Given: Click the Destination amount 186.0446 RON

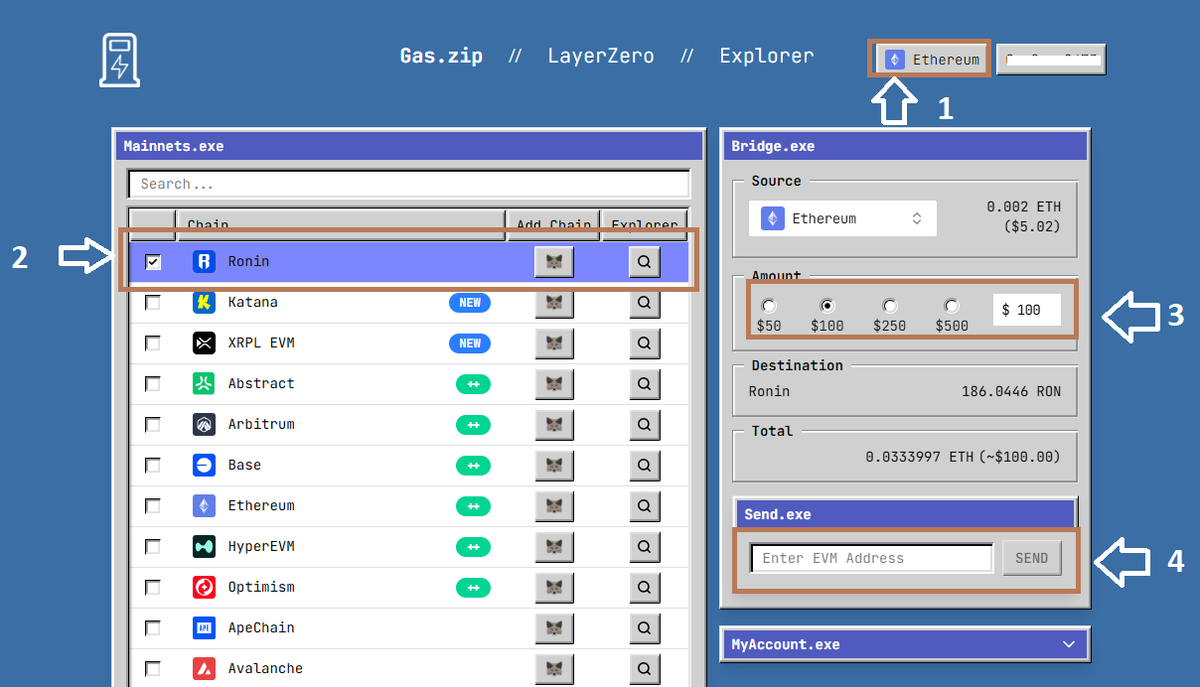Looking at the screenshot, I should point(1011,391).
